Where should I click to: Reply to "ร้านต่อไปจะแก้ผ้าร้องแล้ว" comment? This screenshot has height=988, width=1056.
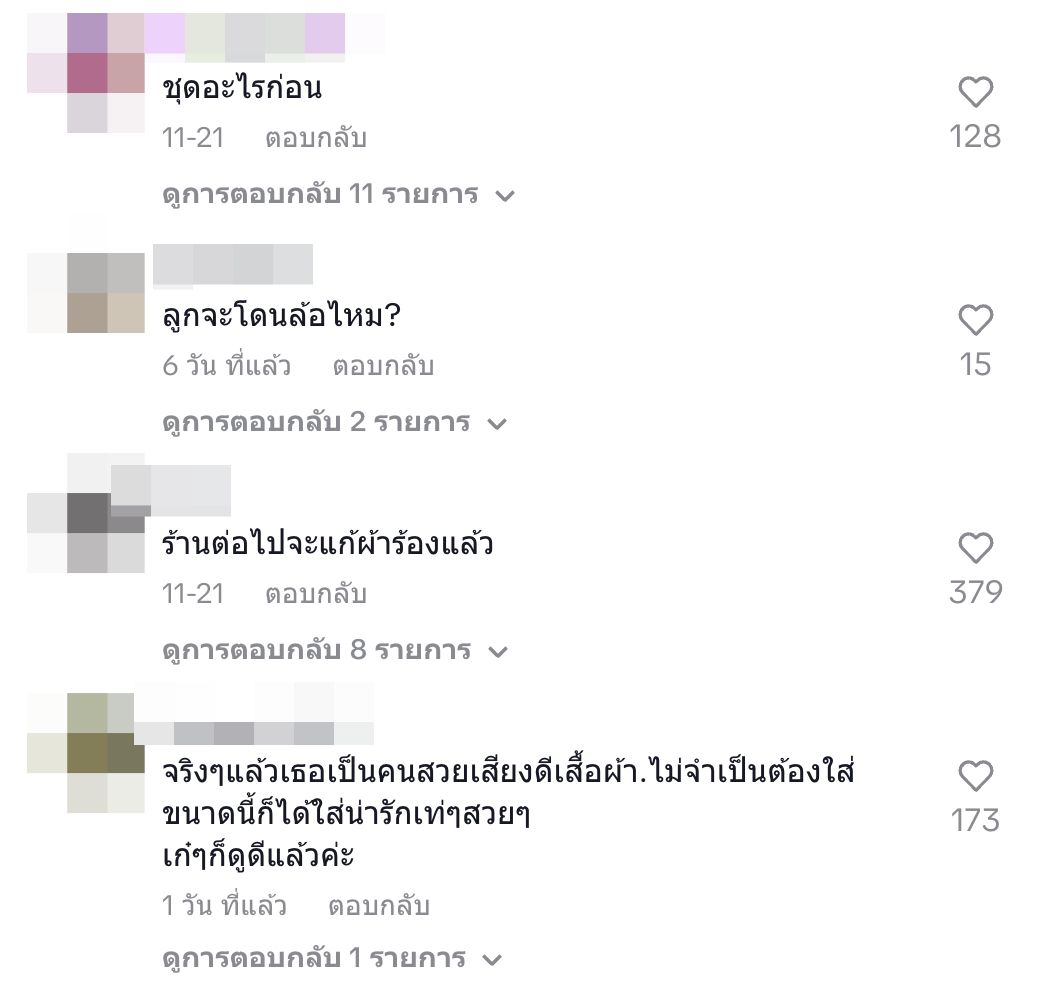click(316, 594)
